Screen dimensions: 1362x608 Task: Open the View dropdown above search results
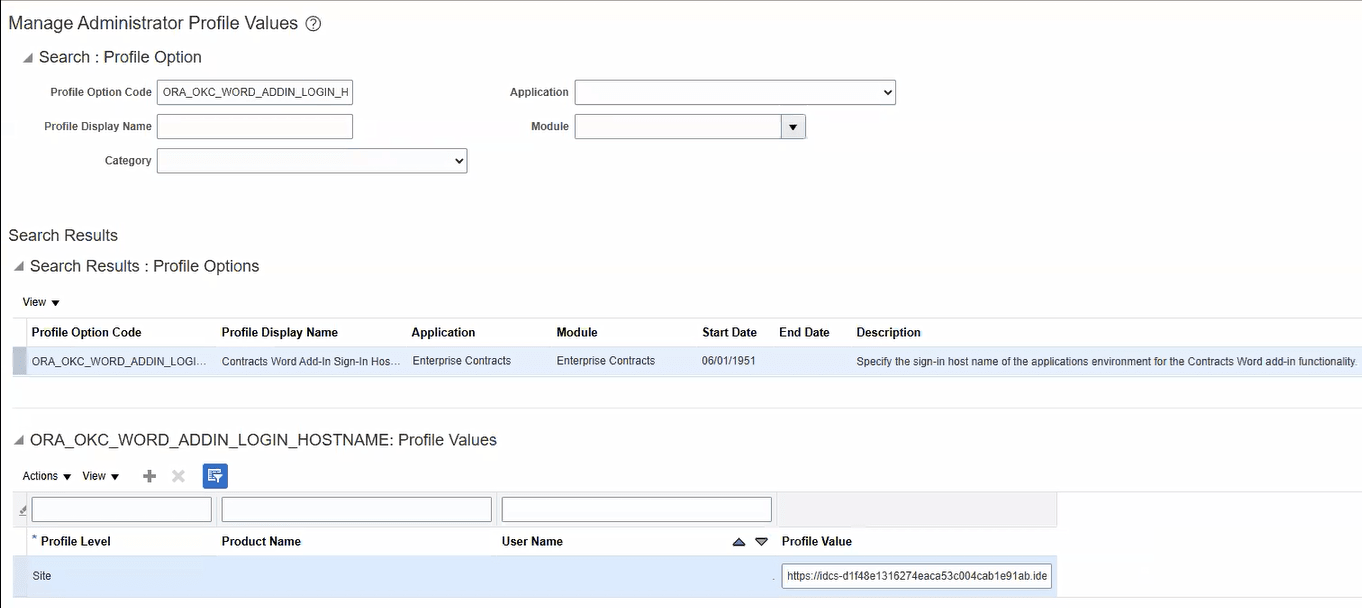[40, 301]
